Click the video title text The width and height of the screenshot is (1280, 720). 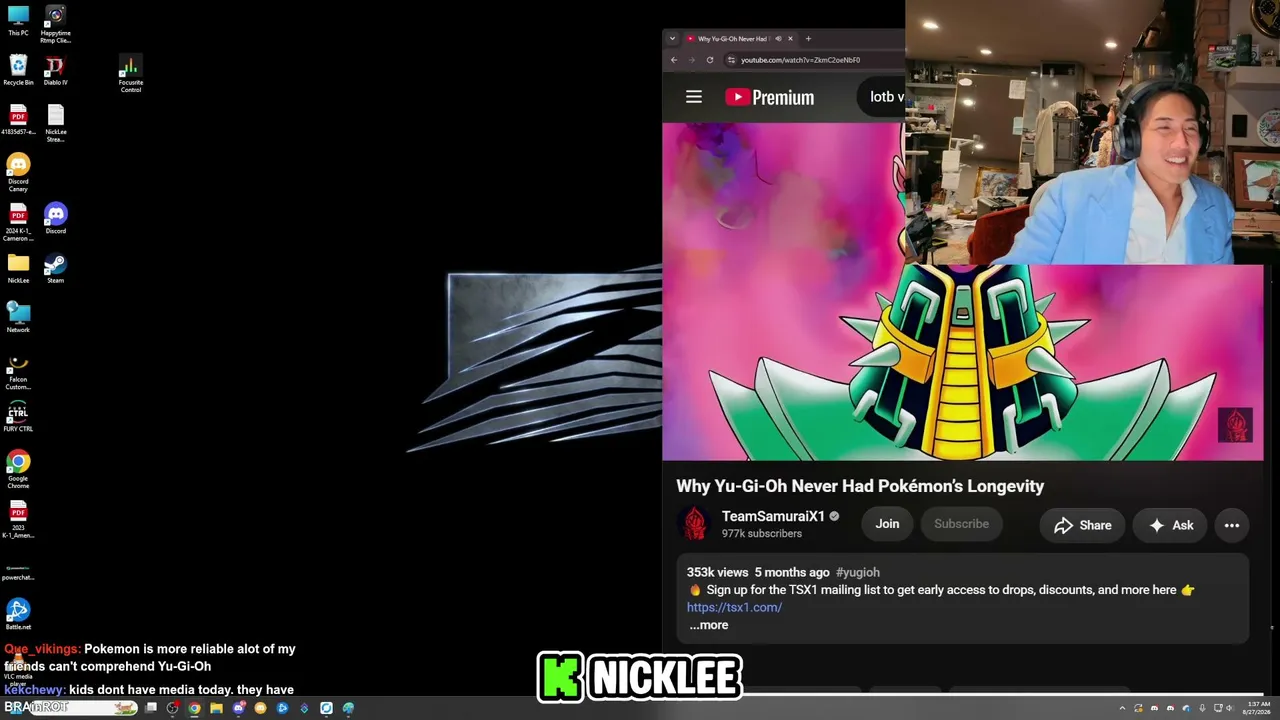pyautogui.click(x=860, y=486)
